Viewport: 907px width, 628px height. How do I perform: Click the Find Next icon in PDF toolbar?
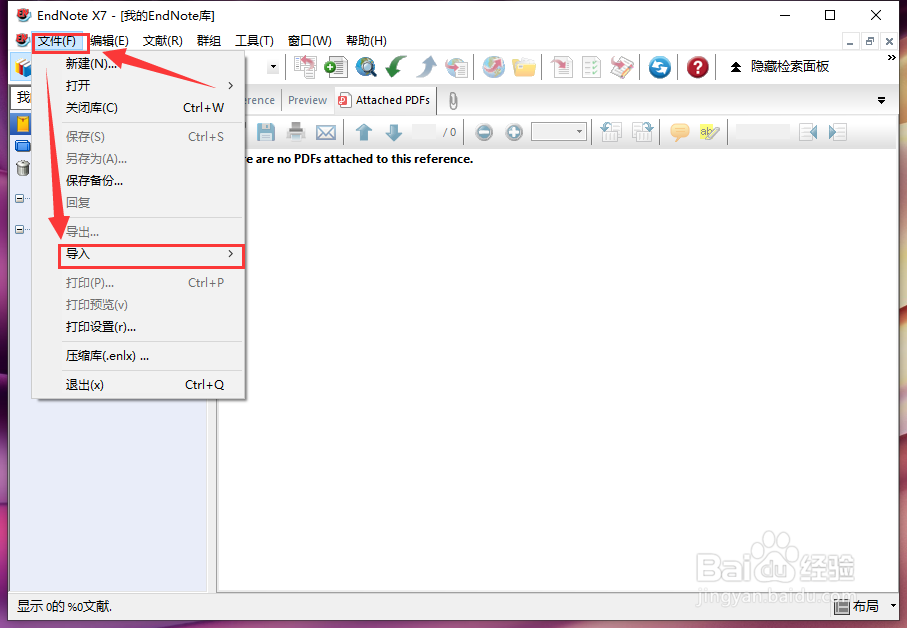838,132
